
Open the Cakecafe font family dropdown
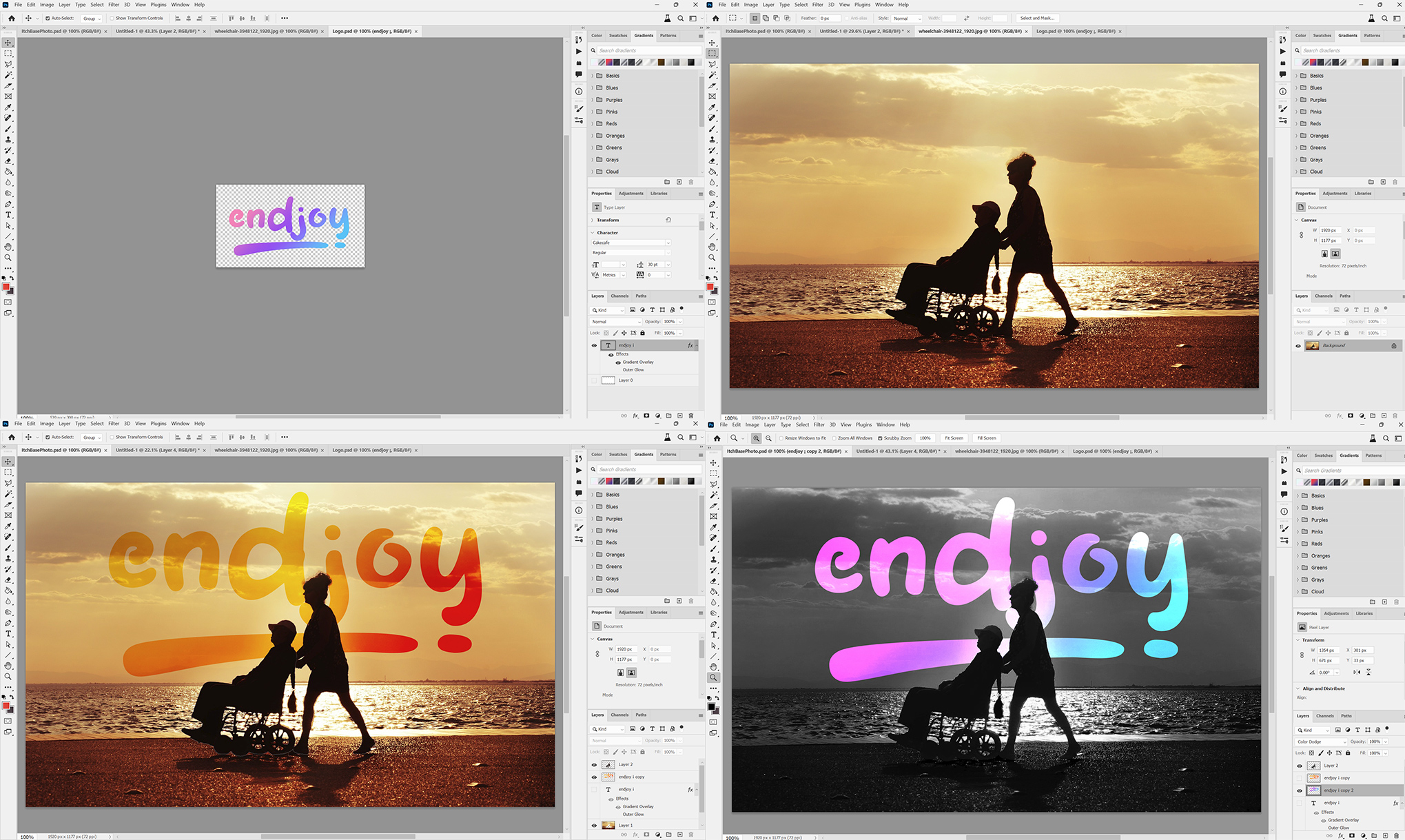pyautogui.click(x=630, y=243)
